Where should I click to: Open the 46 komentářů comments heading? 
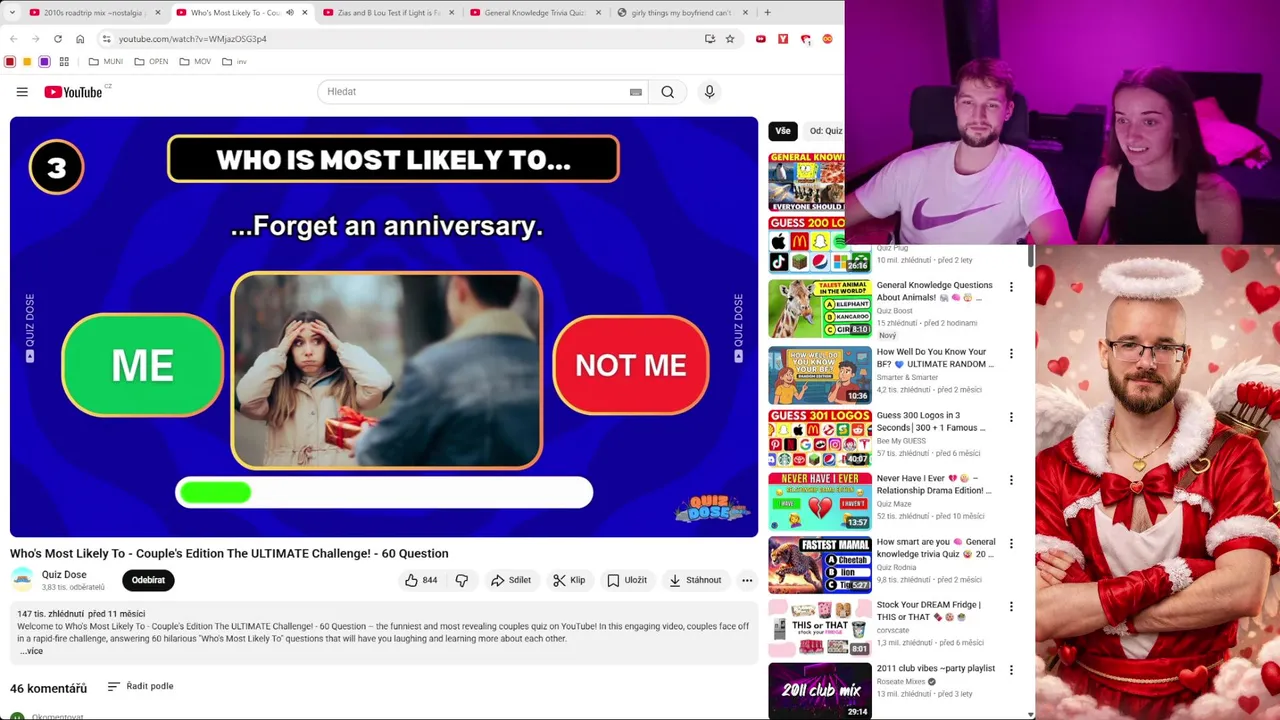click(48, 688)
